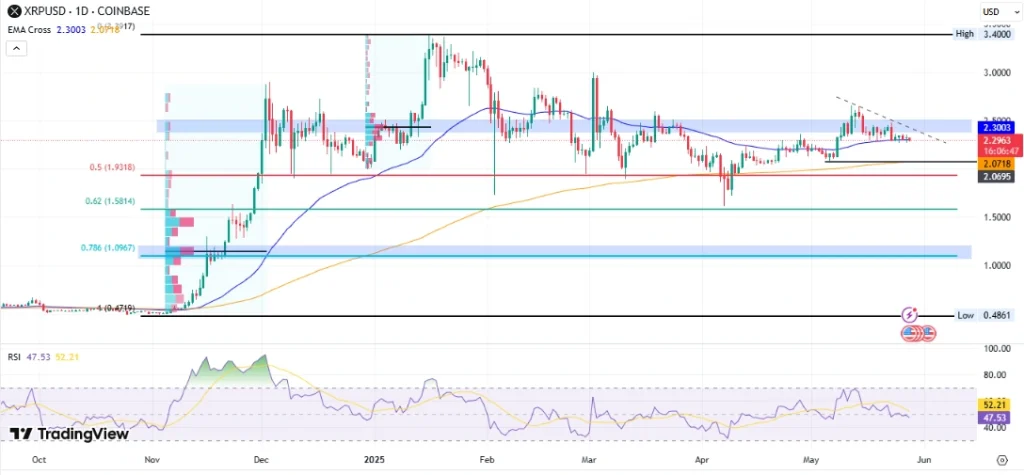Click the 0.5 (1.9318) Fibonacci label
The height and width of the screenshot is (475, 1024).
point(112,167)
